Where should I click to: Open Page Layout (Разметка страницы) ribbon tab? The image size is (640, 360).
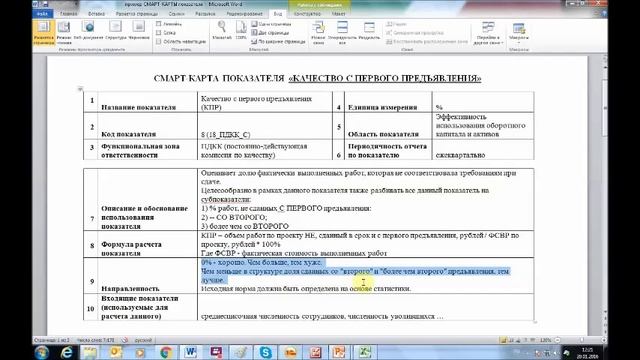coord(136,14)
